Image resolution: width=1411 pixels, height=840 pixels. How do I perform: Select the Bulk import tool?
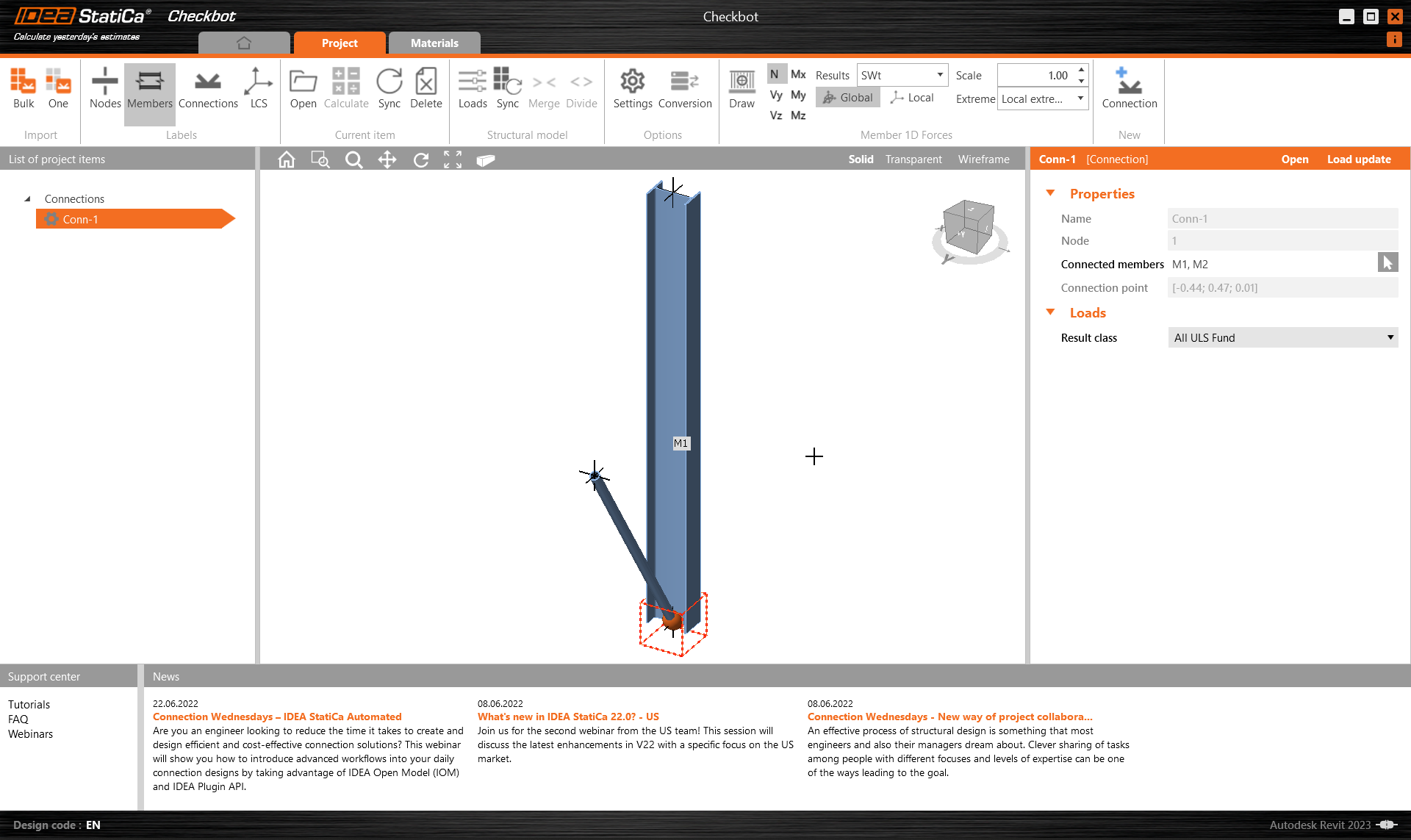23,90
